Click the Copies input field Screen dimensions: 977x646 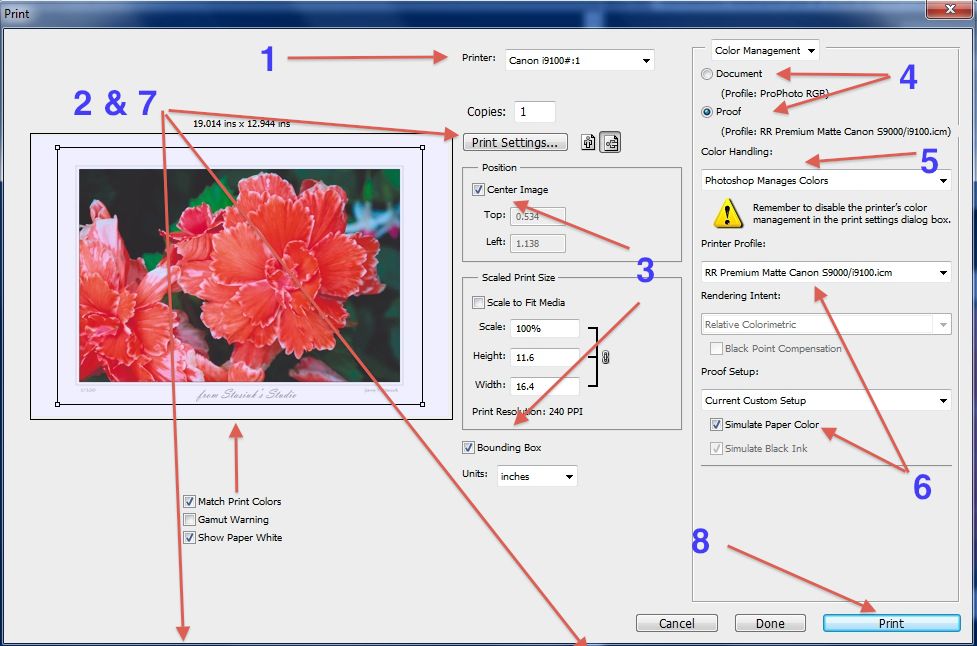(535, 112)
